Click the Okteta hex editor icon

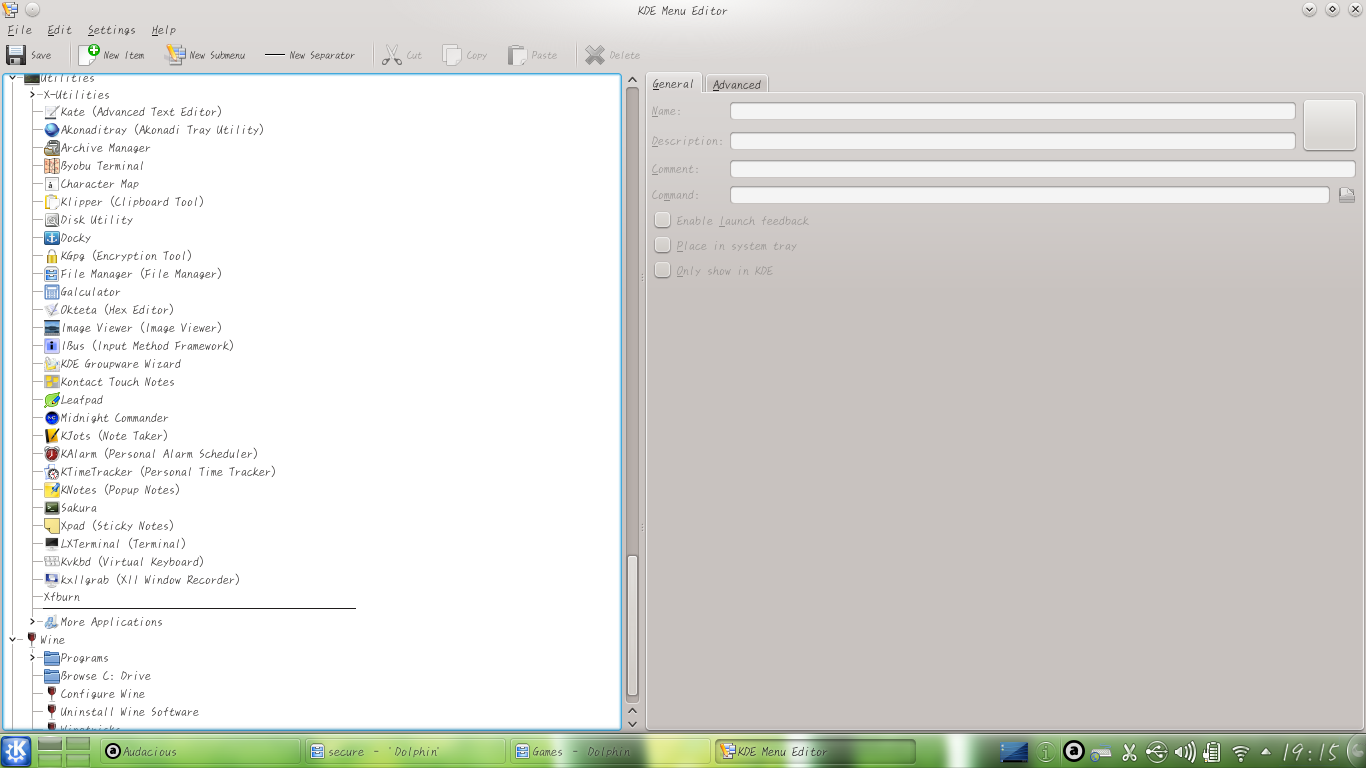click(52, 310)
